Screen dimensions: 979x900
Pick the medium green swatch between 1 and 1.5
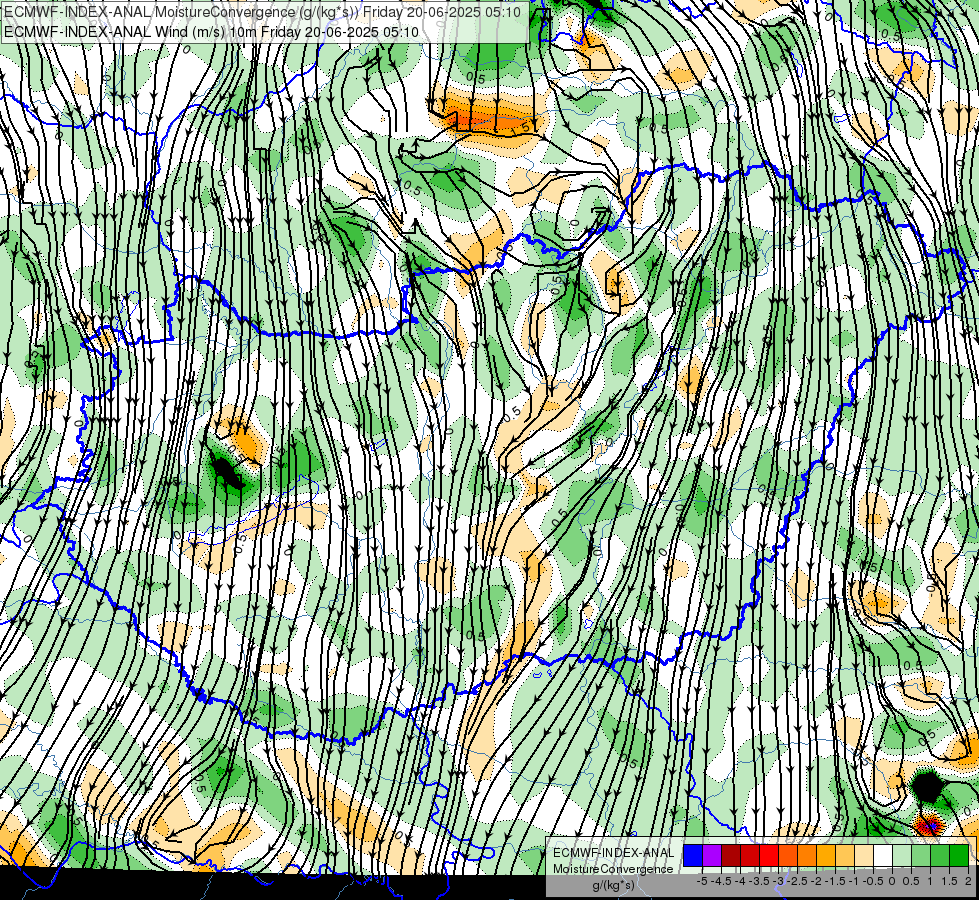pyautogui.click(x=940, y=856)
